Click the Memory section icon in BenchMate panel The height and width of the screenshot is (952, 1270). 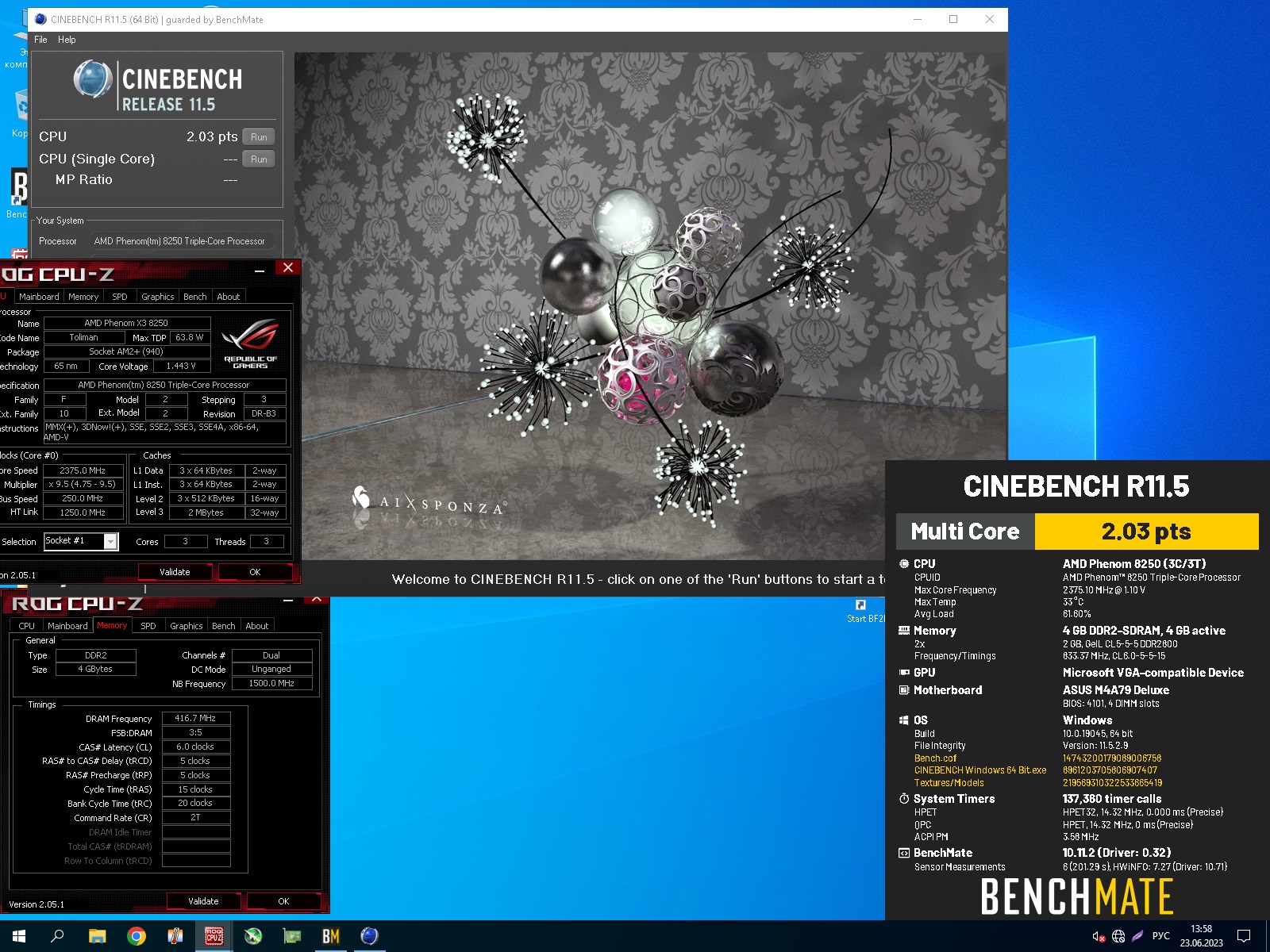904,630
